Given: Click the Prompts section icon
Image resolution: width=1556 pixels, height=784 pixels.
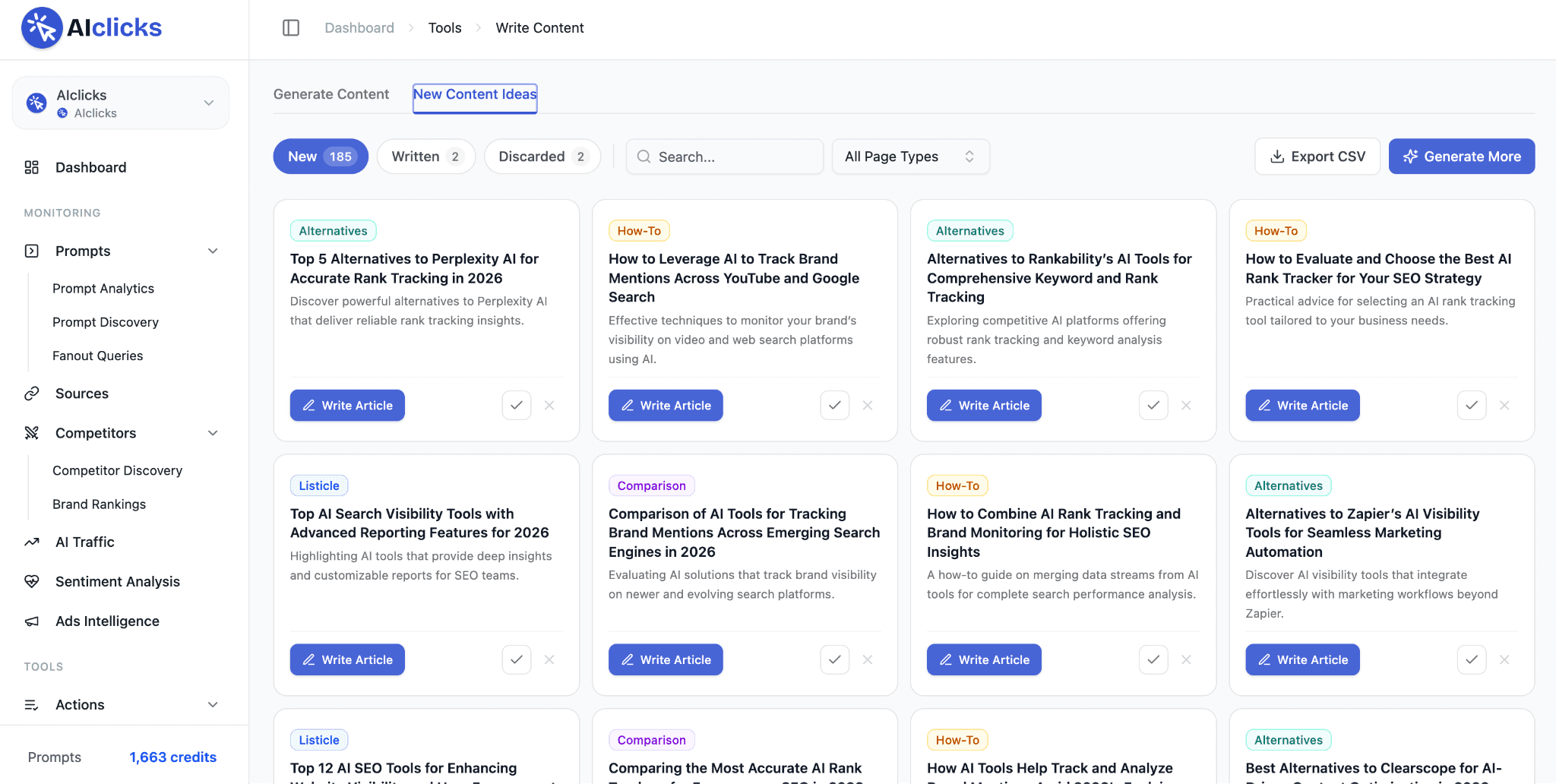Looking at the screenshot, I should coord(32,251).
